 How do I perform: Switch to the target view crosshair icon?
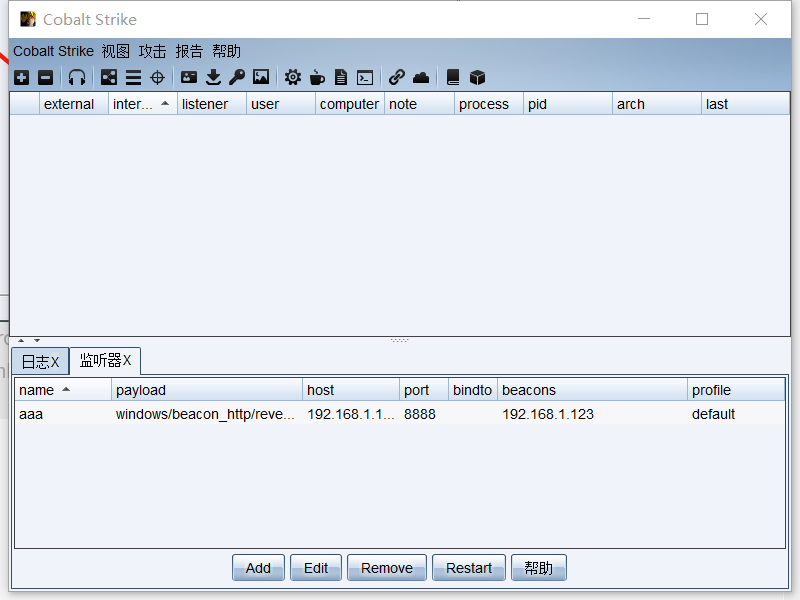pos(158,78)
